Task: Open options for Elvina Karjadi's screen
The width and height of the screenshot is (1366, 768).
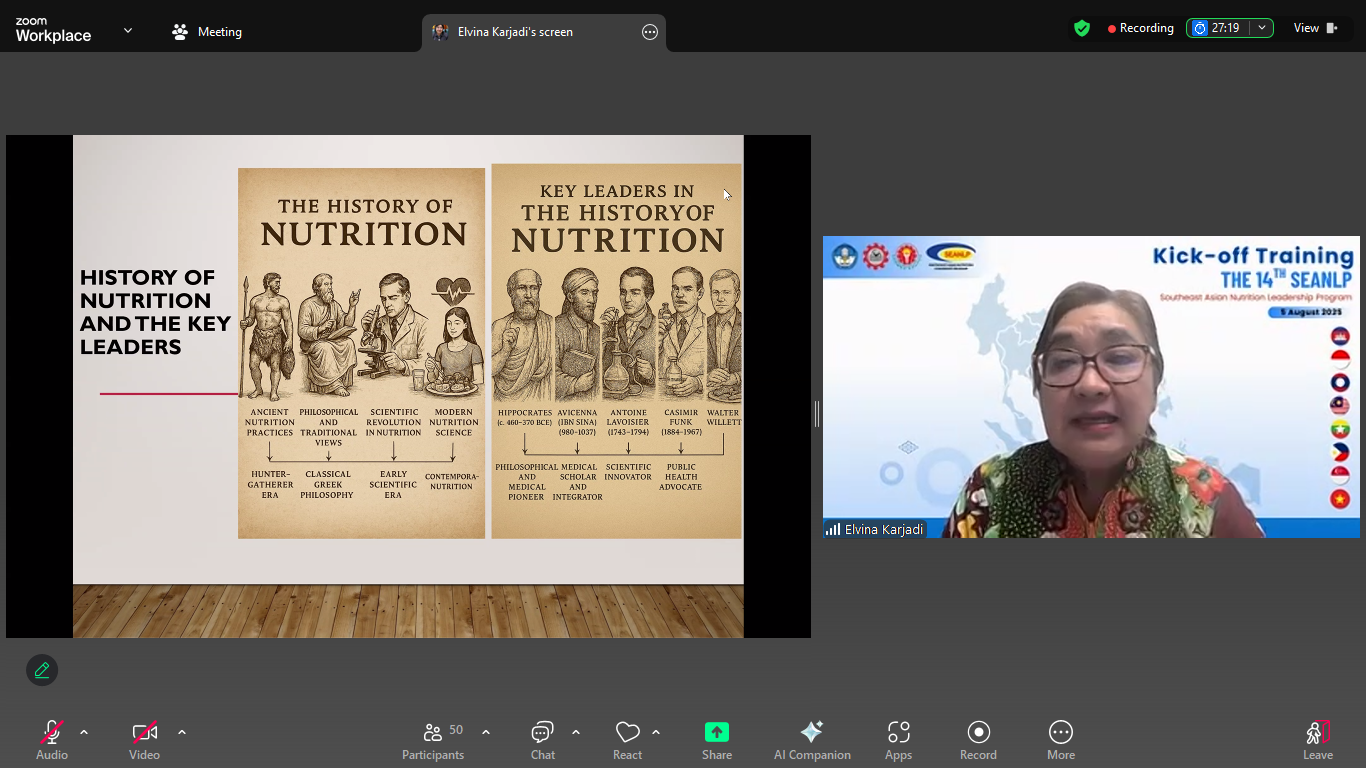Action: (x=650, y=32)
